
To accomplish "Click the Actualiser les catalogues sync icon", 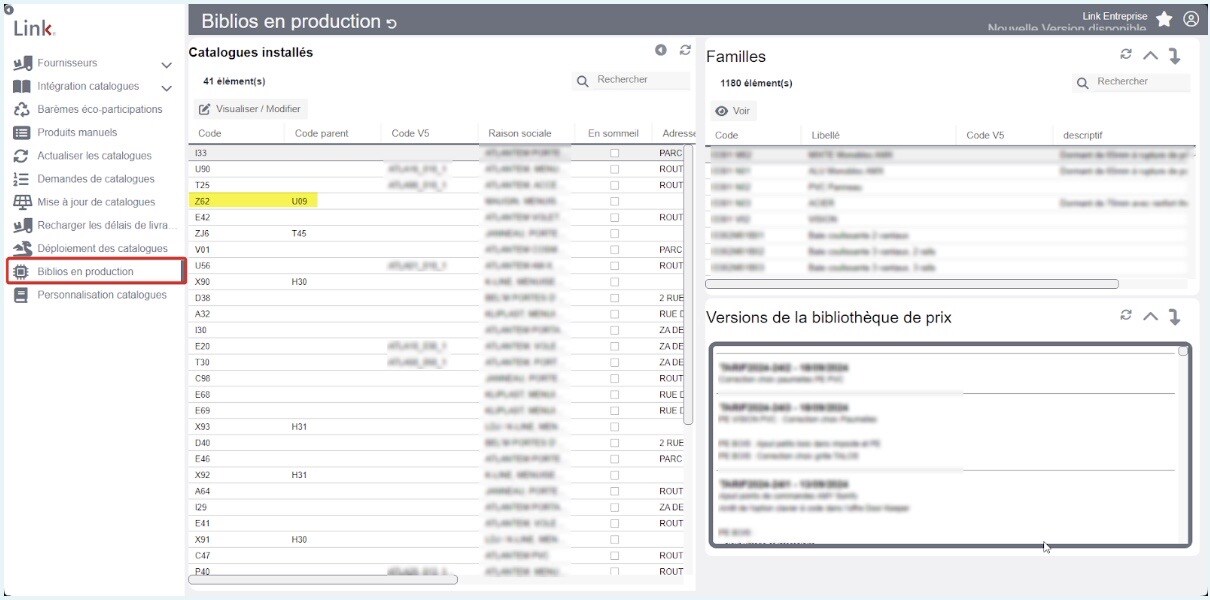I will pyautogui.click(x=21, y=156).
